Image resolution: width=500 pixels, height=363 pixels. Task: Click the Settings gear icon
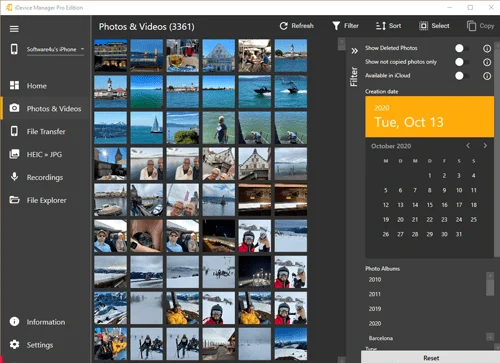14,344
